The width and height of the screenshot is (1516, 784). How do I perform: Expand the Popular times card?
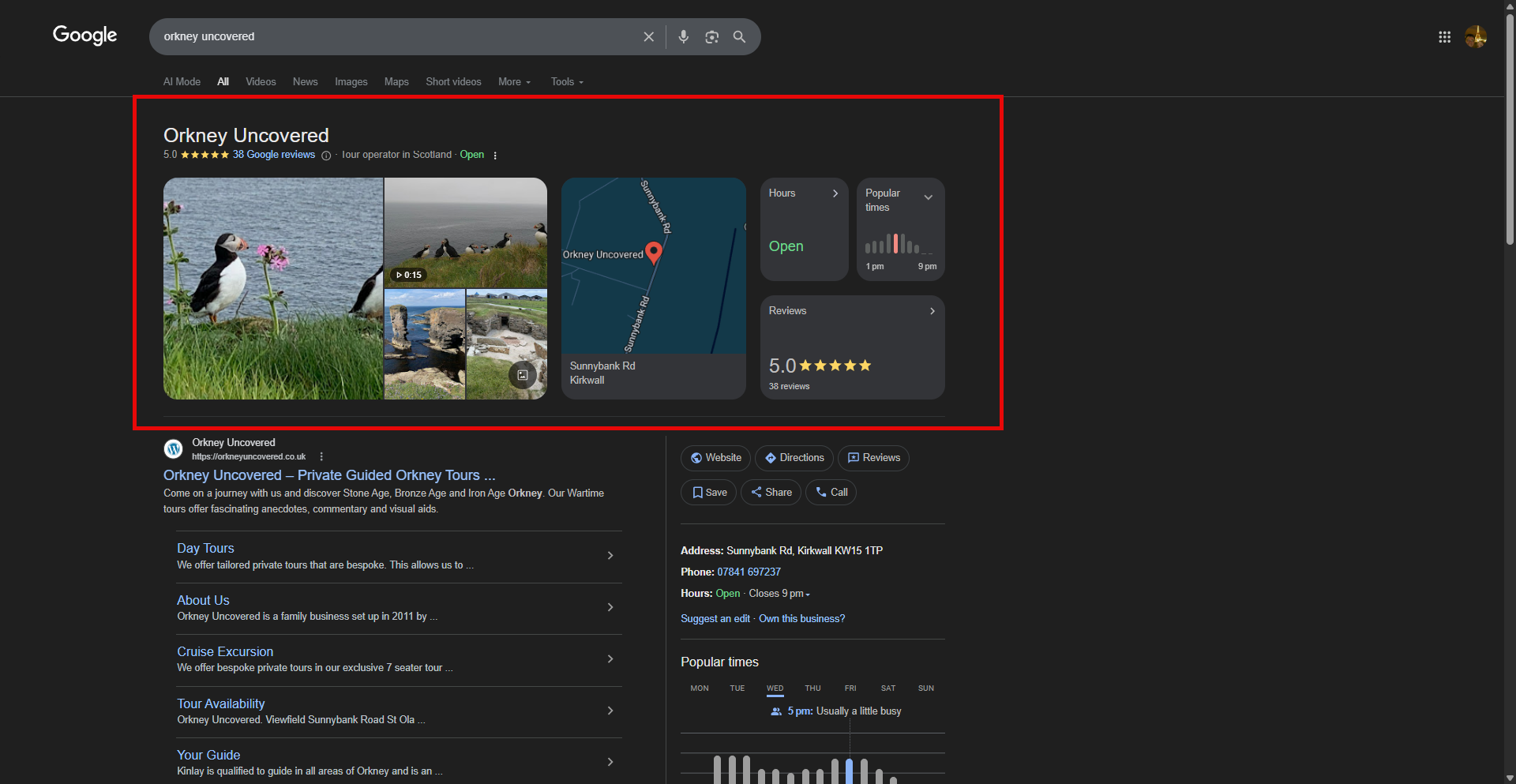coord(901,229)
